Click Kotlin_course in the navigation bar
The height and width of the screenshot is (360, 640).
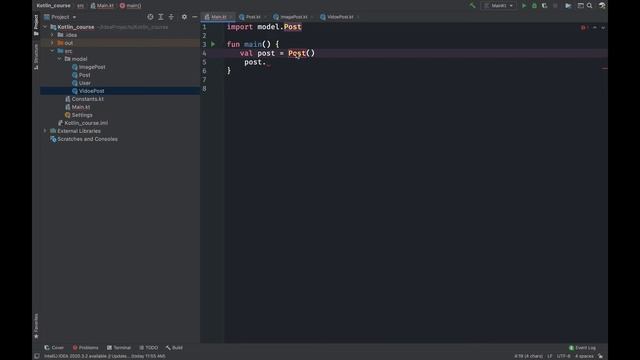[53, 6]
